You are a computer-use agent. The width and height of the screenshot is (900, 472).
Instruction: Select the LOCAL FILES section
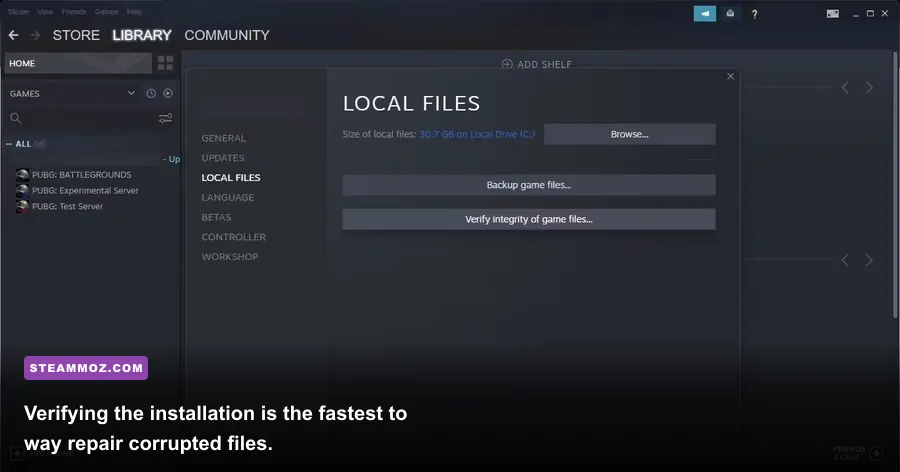[x=231, y=178]
